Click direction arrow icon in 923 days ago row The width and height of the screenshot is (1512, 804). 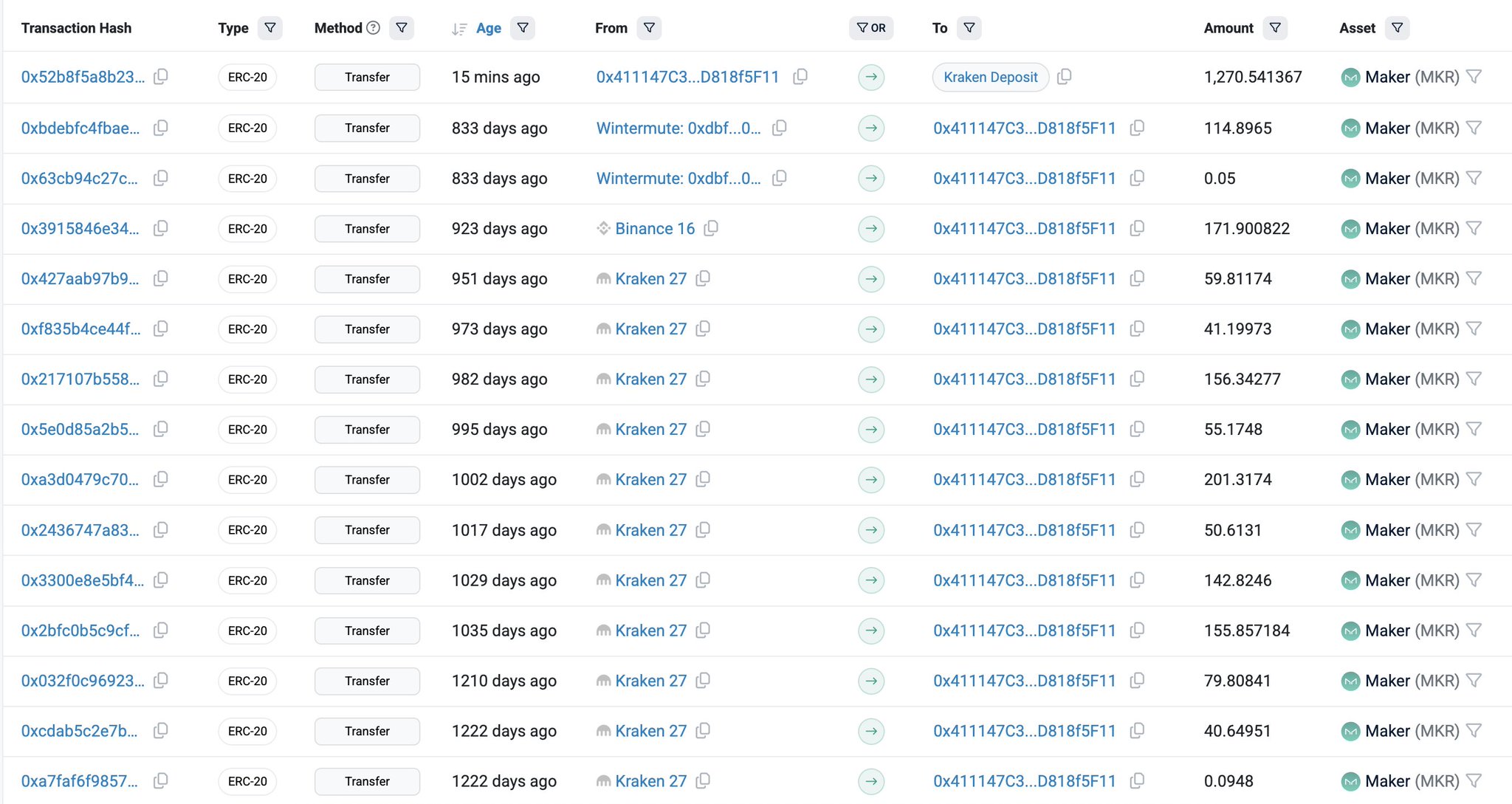[x=871, y=229]
